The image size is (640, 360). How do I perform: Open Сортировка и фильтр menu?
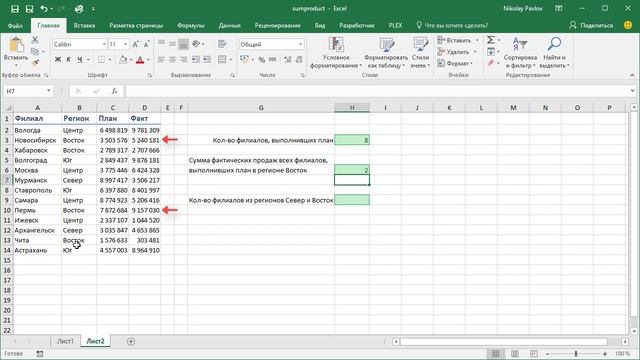coord(520,53)
